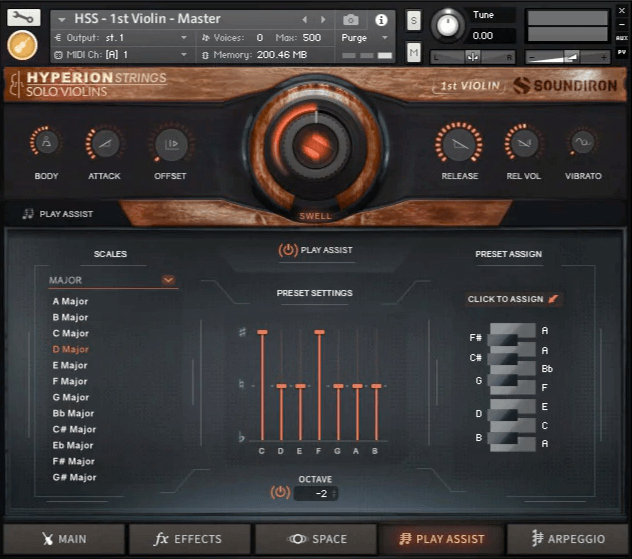Screen dimensions: 632x559
Task: Click the Tune knob
Action: pyautogui.click(x=447, y=25)
